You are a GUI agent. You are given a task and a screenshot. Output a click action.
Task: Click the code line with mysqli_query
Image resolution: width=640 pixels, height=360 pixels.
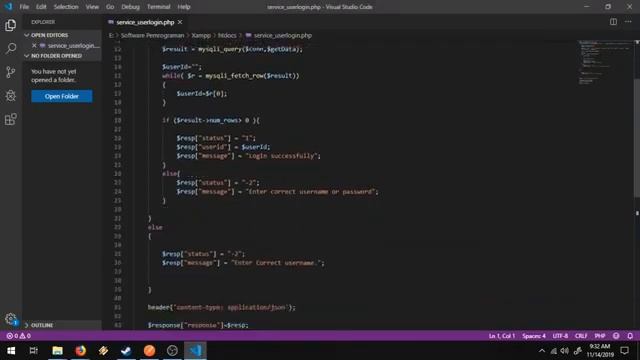tap(232, 49)
